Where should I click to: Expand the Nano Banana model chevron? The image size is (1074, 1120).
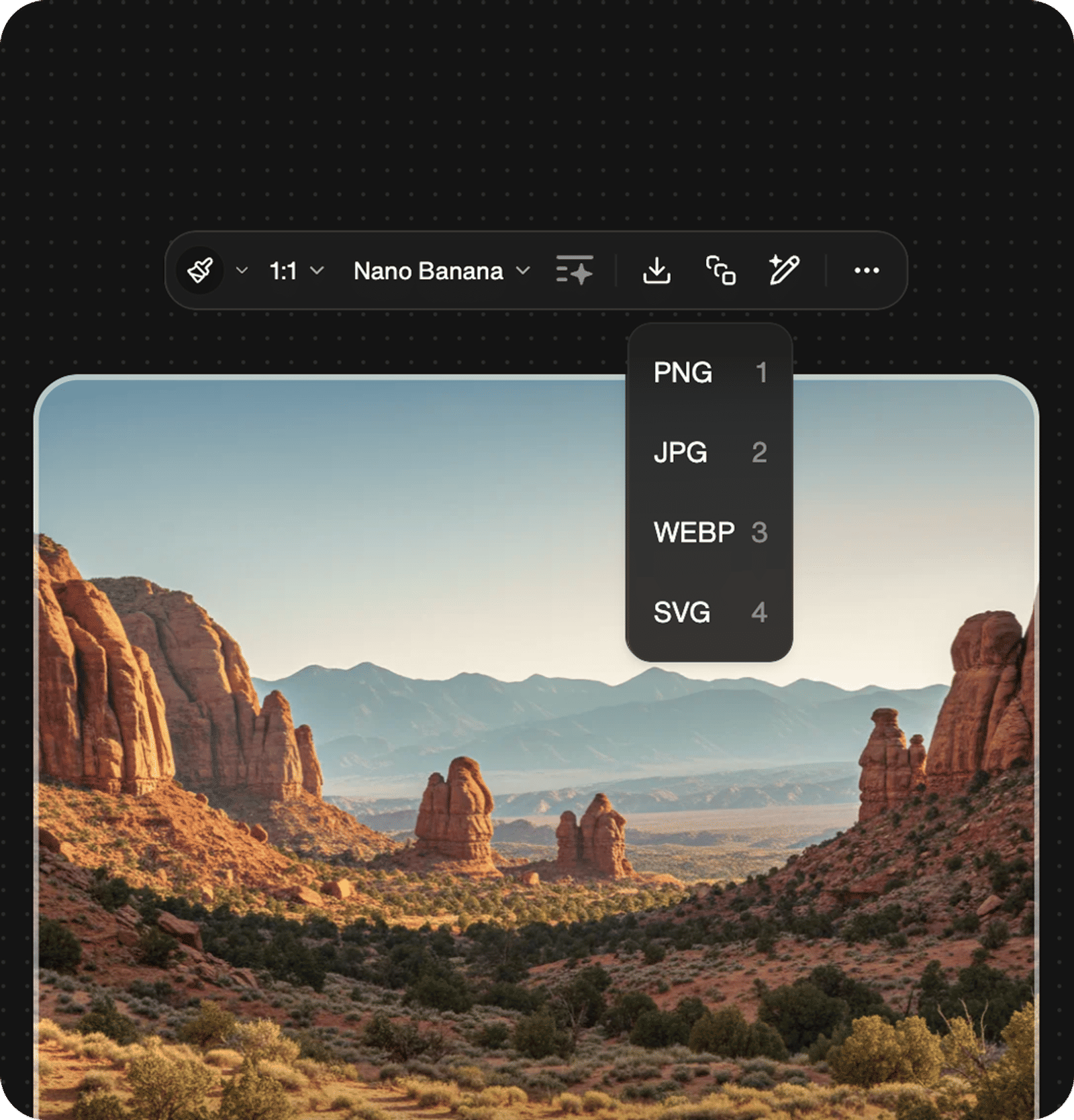coord(523,270)
